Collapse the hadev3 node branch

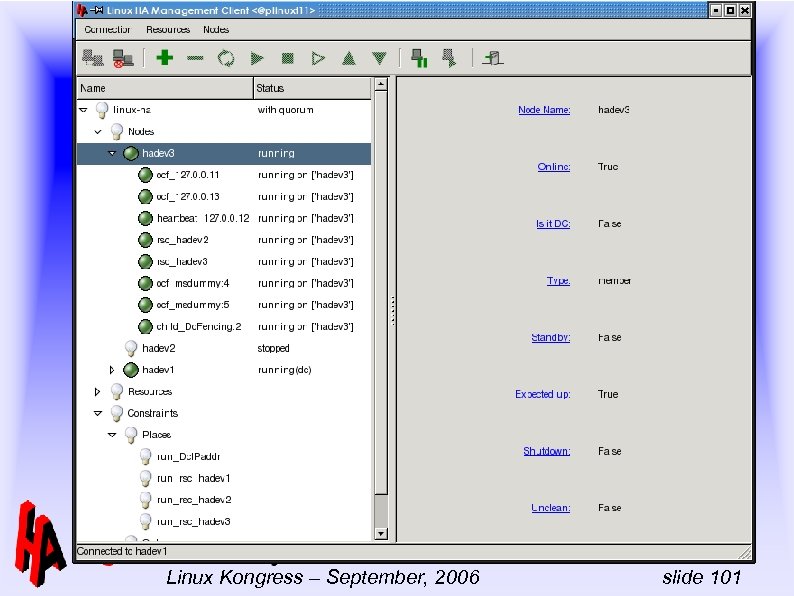click(x=112, y=153)
